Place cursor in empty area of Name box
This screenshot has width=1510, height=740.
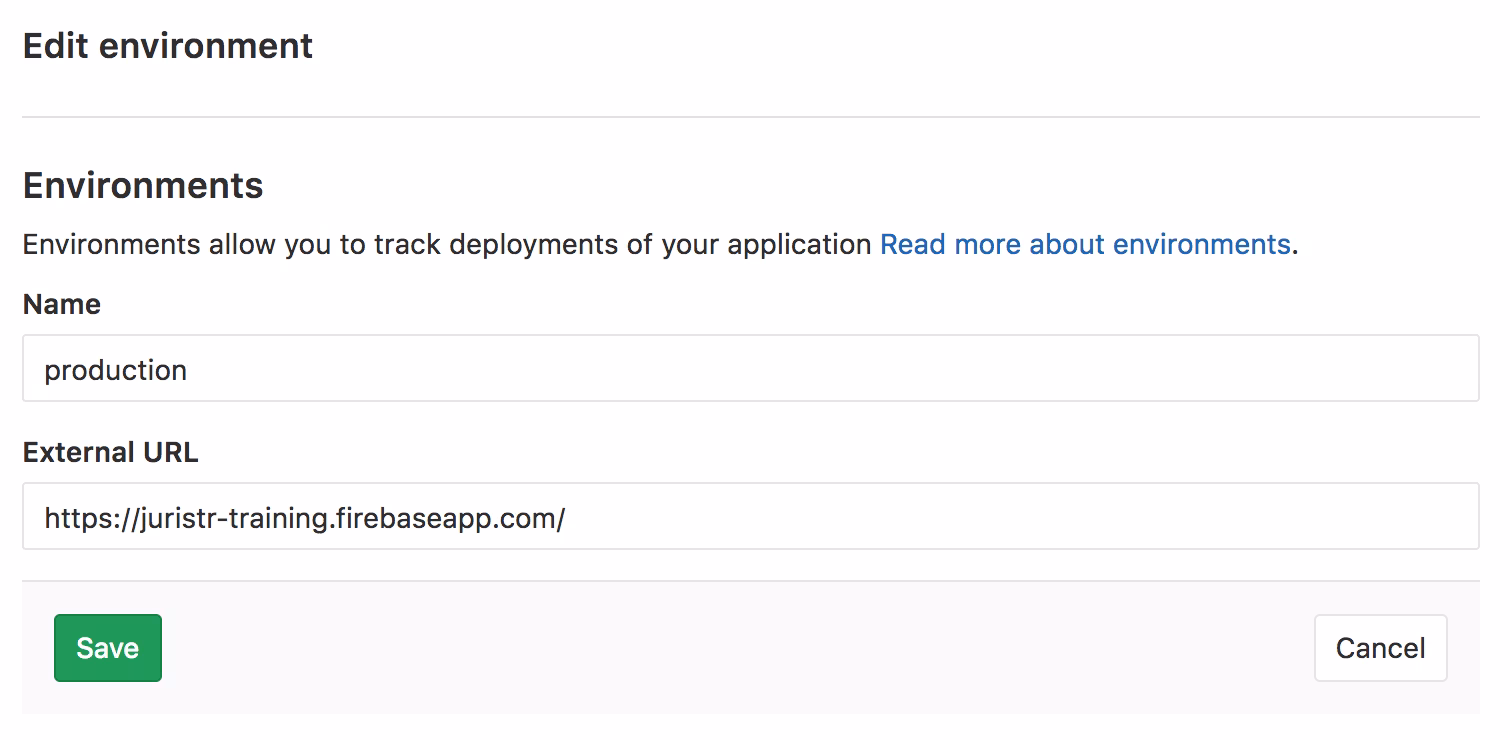pos(900,369)
